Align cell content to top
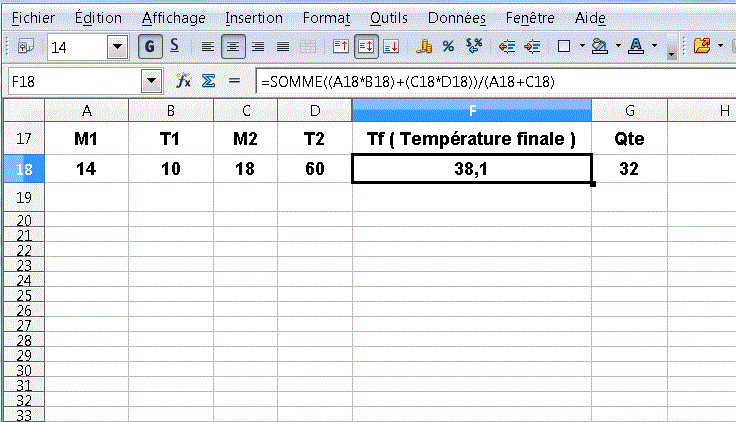The height and width of the screenshot is (422, 736). pos(340,46)
